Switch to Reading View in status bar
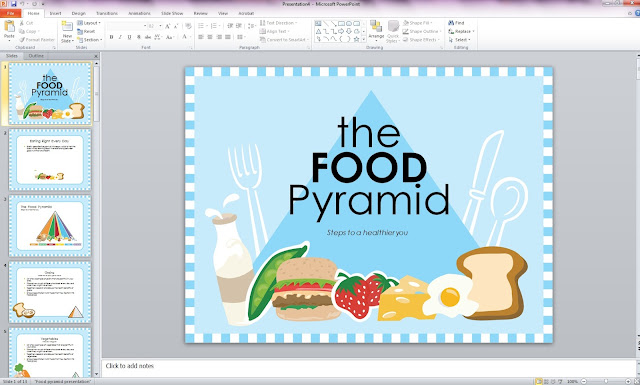This screenshot has width=640, height=385. coord(553,381)
